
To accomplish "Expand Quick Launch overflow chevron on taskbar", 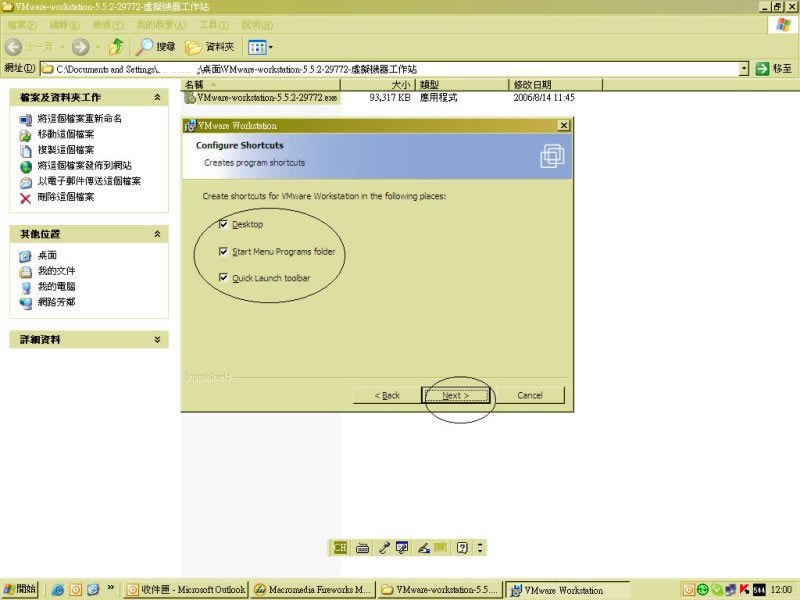I will [x=110, y=588].
